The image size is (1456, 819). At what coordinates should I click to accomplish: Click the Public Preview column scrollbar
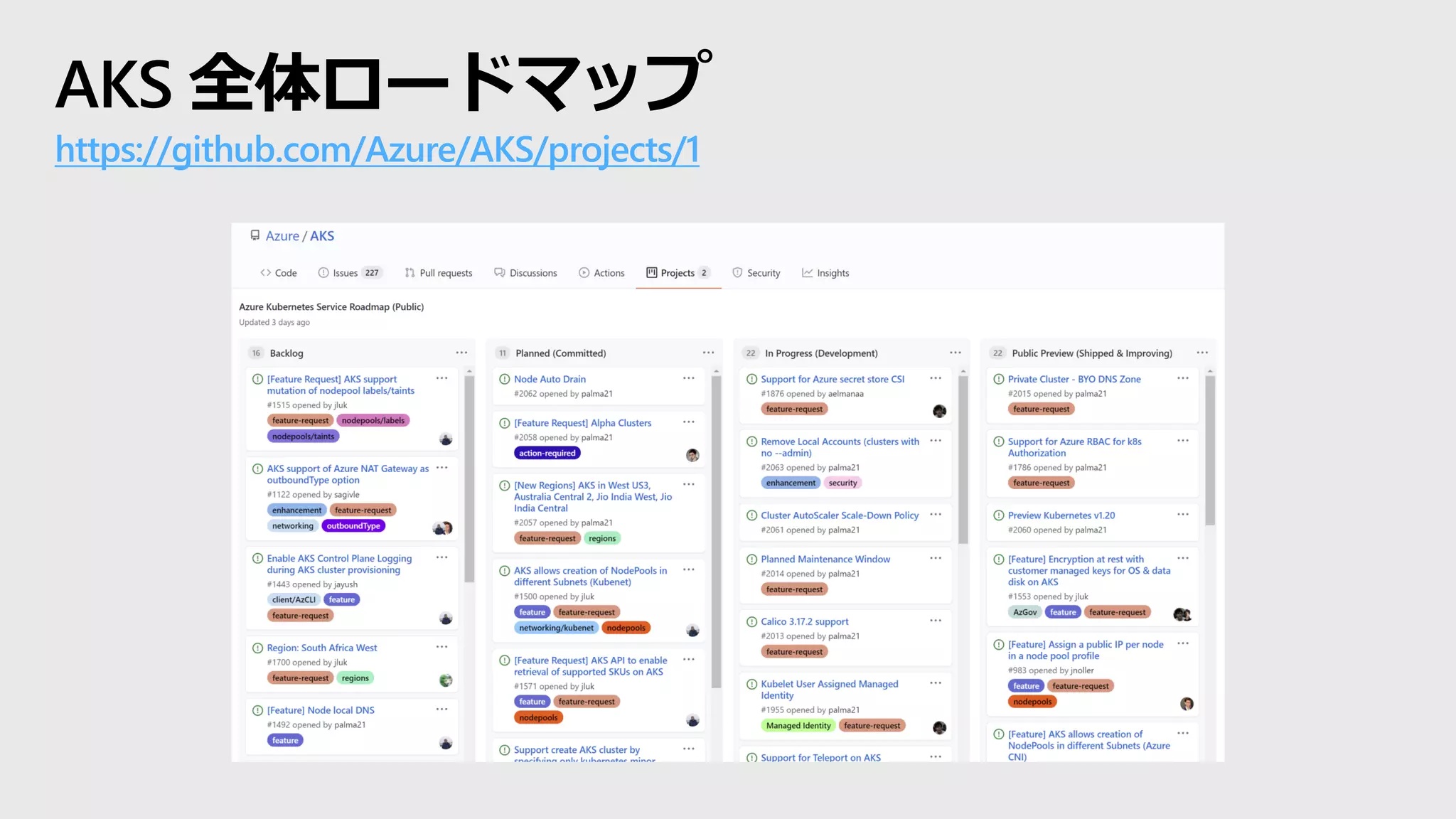coord(1210,451)
